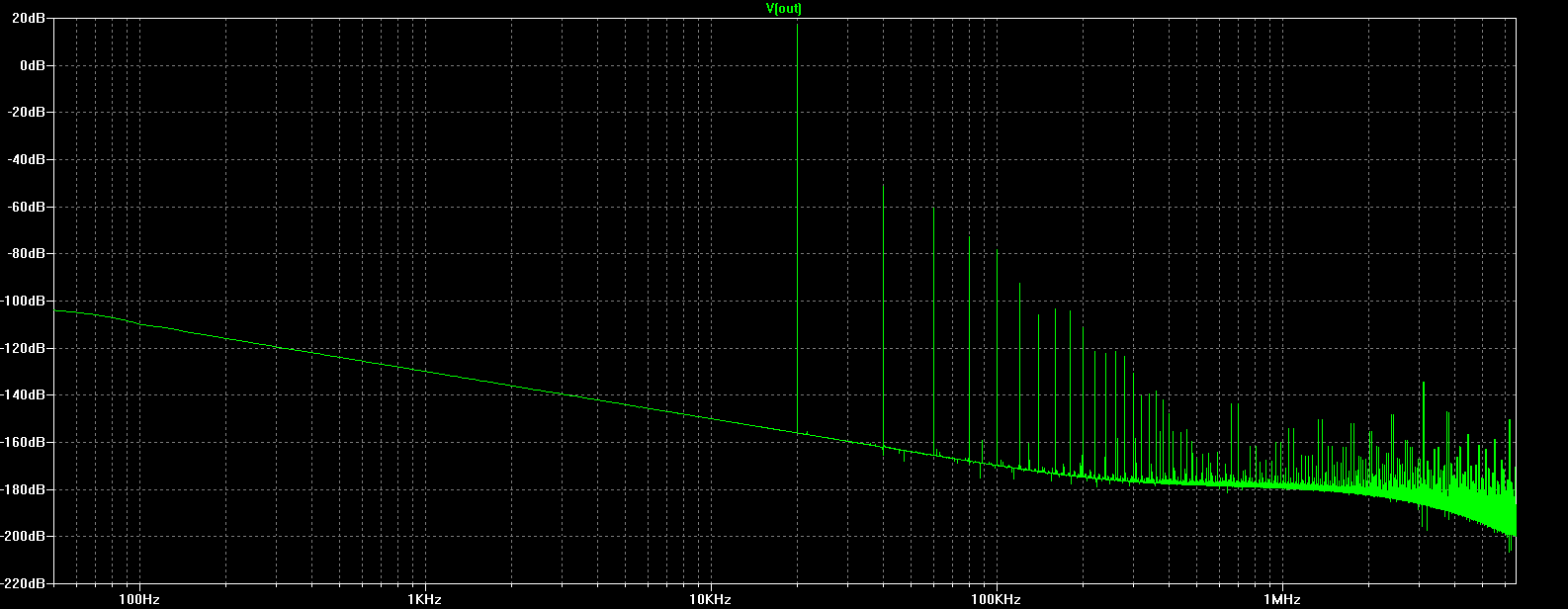The image size is (1568, 609).
Task: Click the 0dB axis label
Action: (x=34, y=65)
